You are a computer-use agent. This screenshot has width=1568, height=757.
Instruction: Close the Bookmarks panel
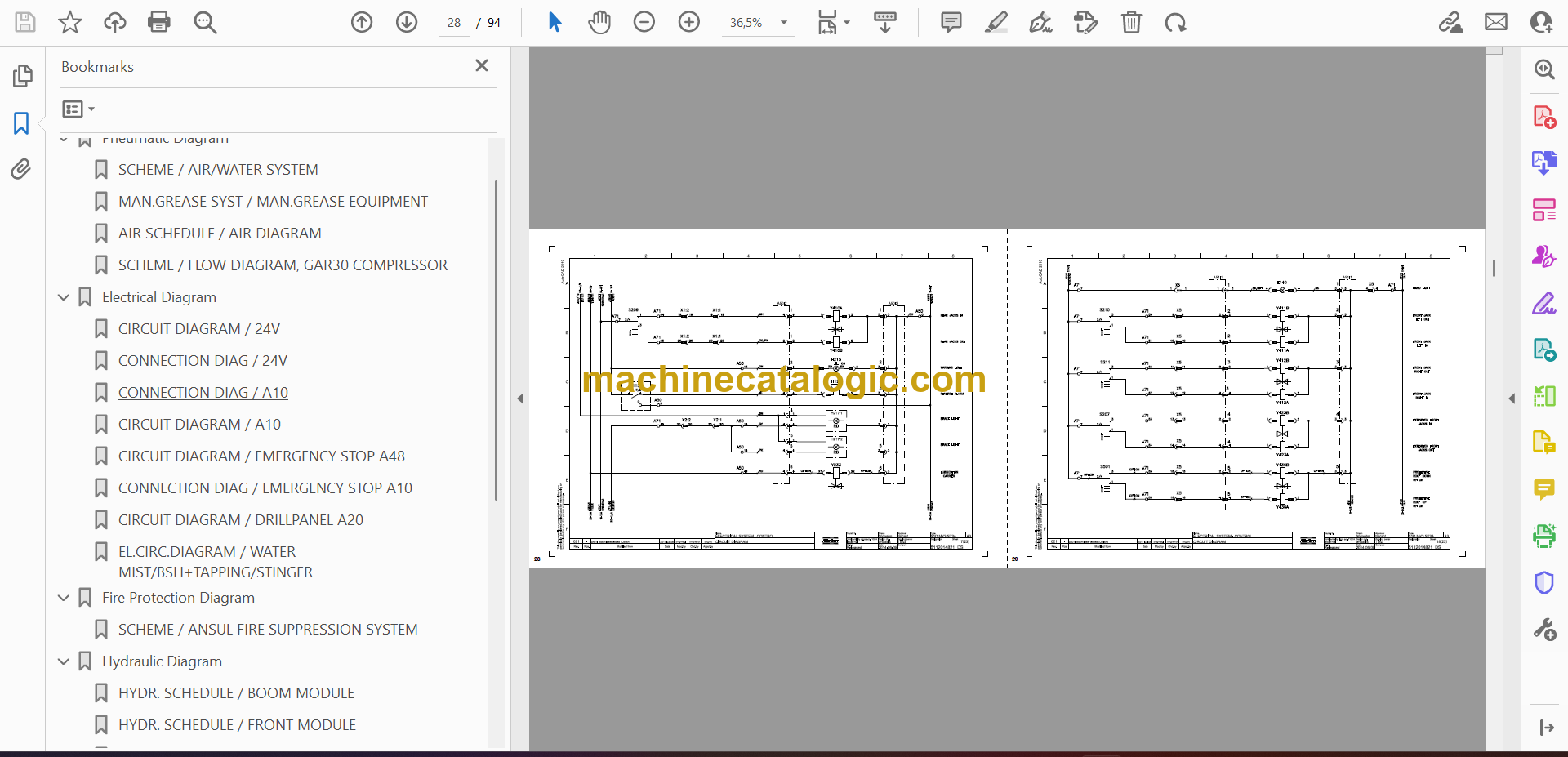tap(482, 65)
